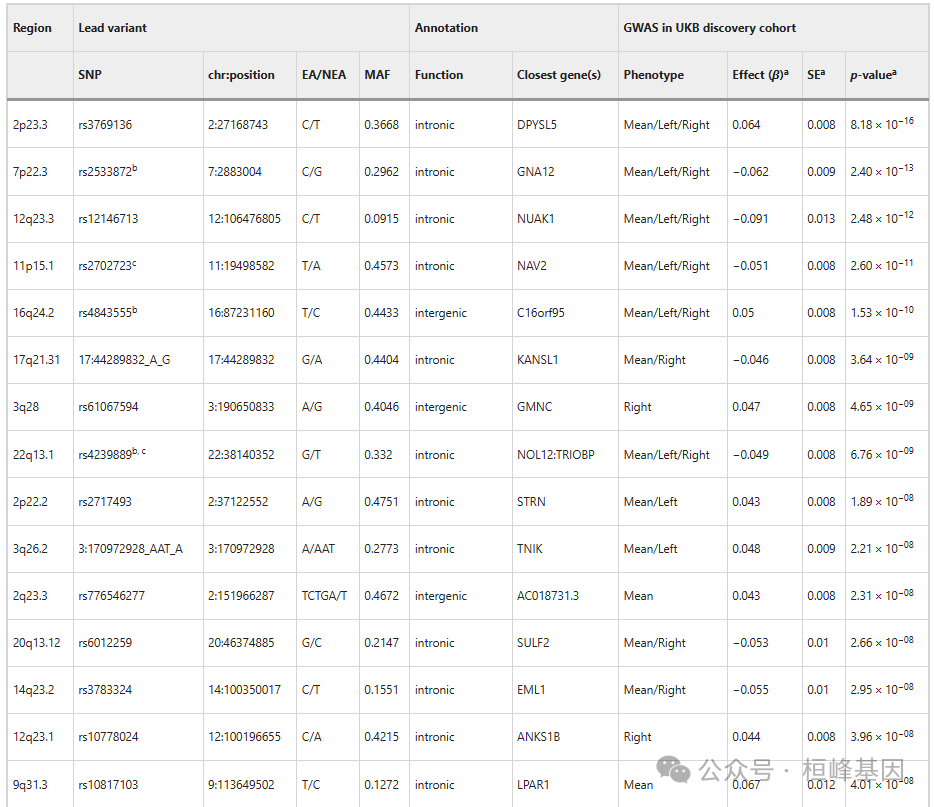The height and width of the screenshot is (807, 934).
Task: Click p-value 8.18 × 10⁻¹⁶
Action: tap(882, 123)
